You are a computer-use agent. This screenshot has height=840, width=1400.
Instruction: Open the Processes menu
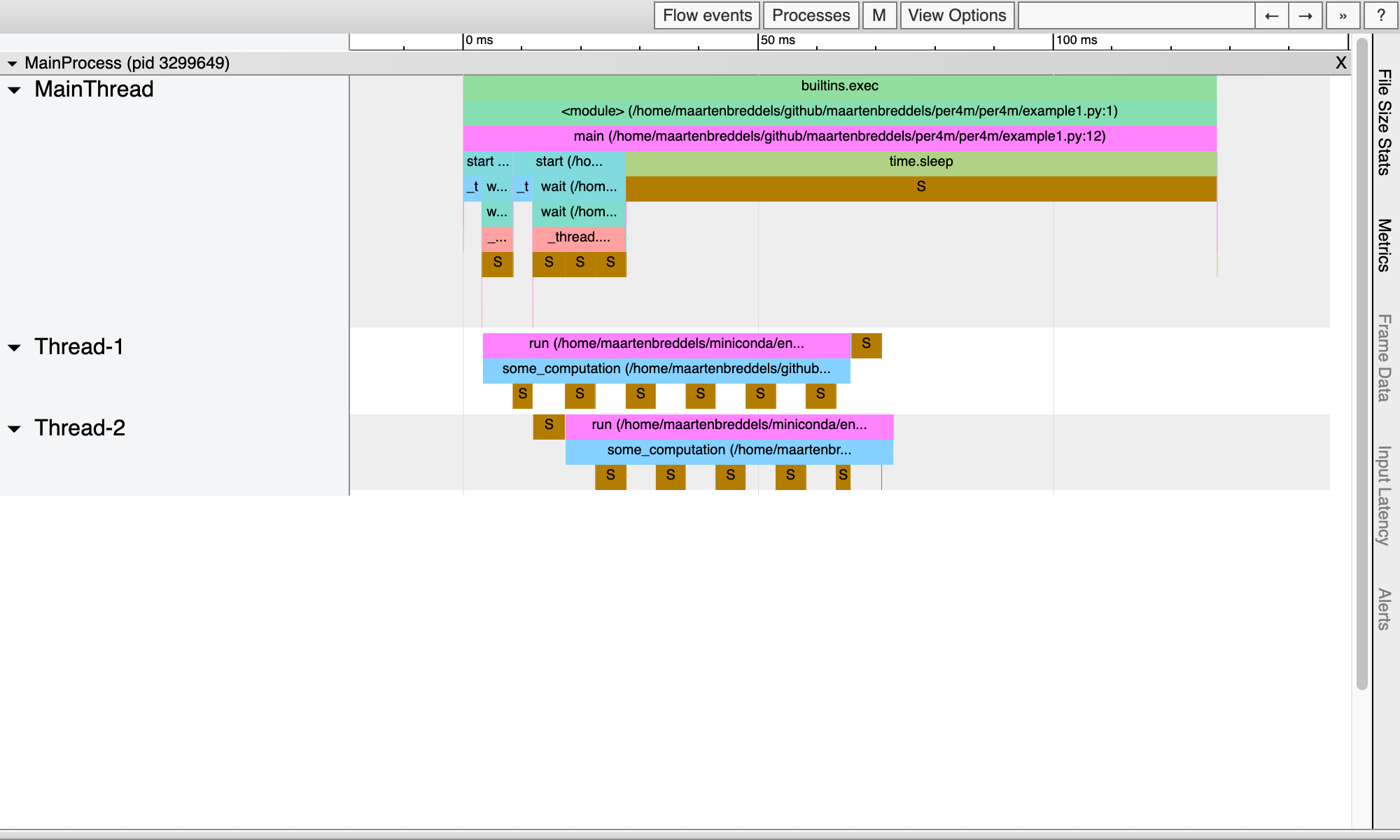811,15
